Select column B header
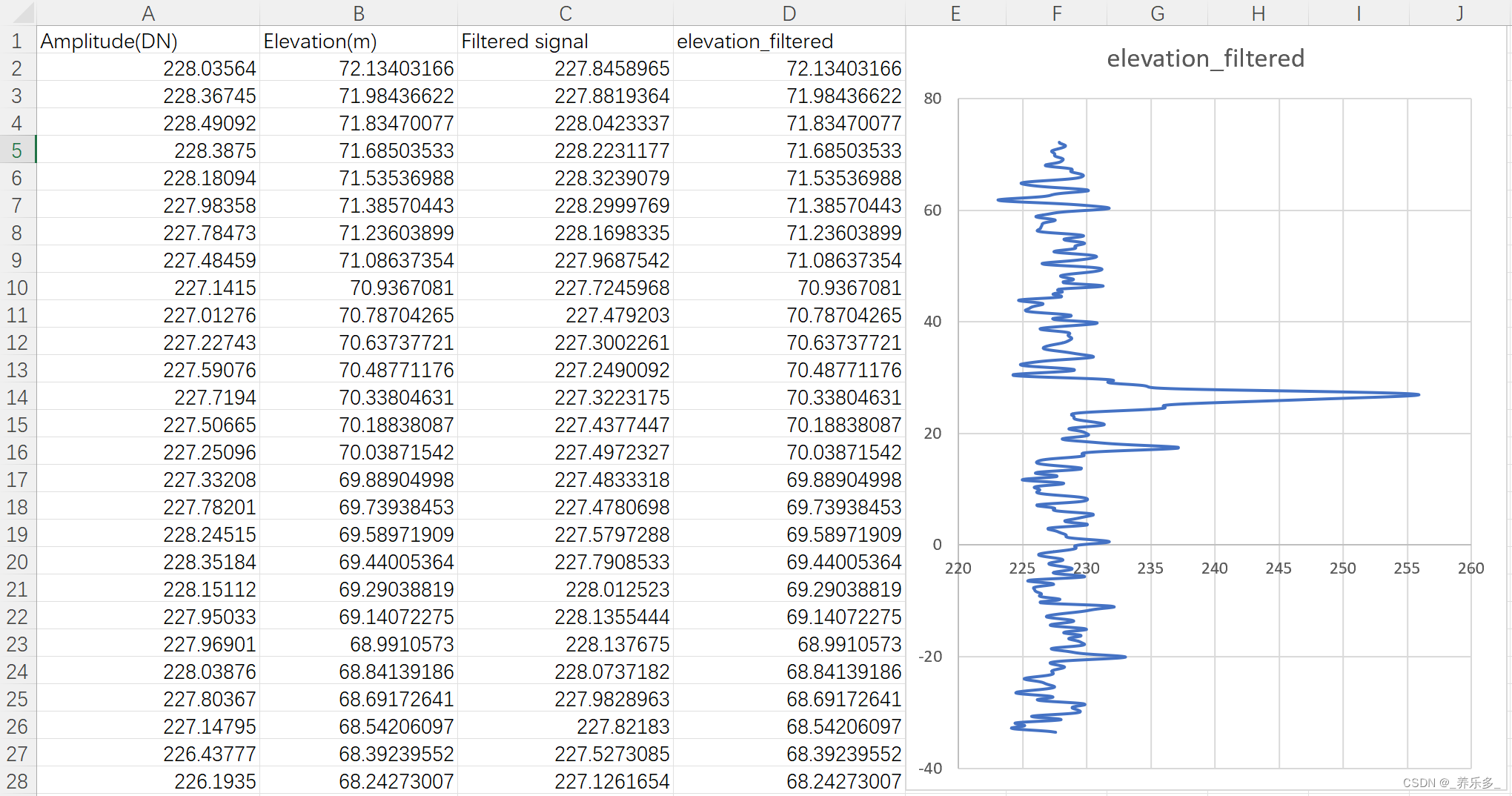Screen dimensions: 1512x796 point(359,13)
